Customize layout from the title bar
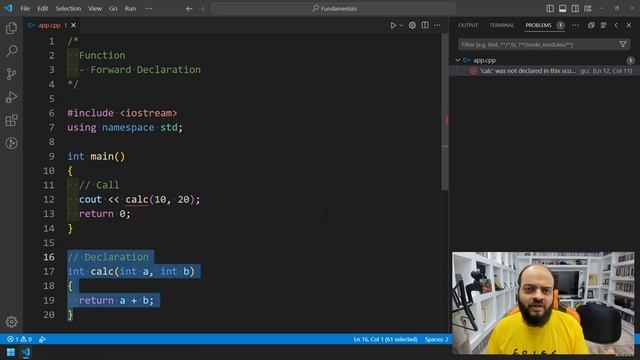The width and height of the screenshot is (640, 360). [x=588, y=9]
